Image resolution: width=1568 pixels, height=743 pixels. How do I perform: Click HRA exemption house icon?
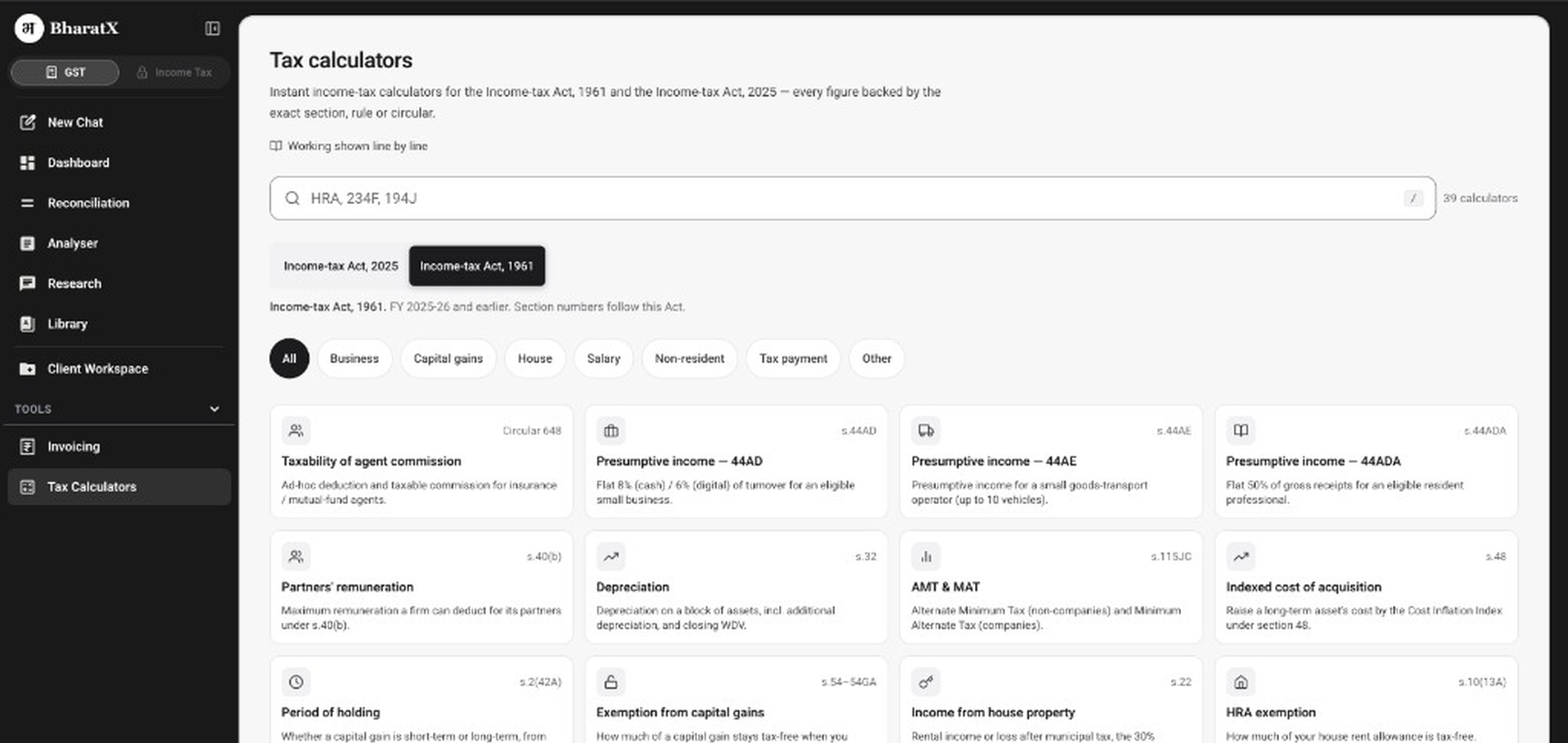1241,682
